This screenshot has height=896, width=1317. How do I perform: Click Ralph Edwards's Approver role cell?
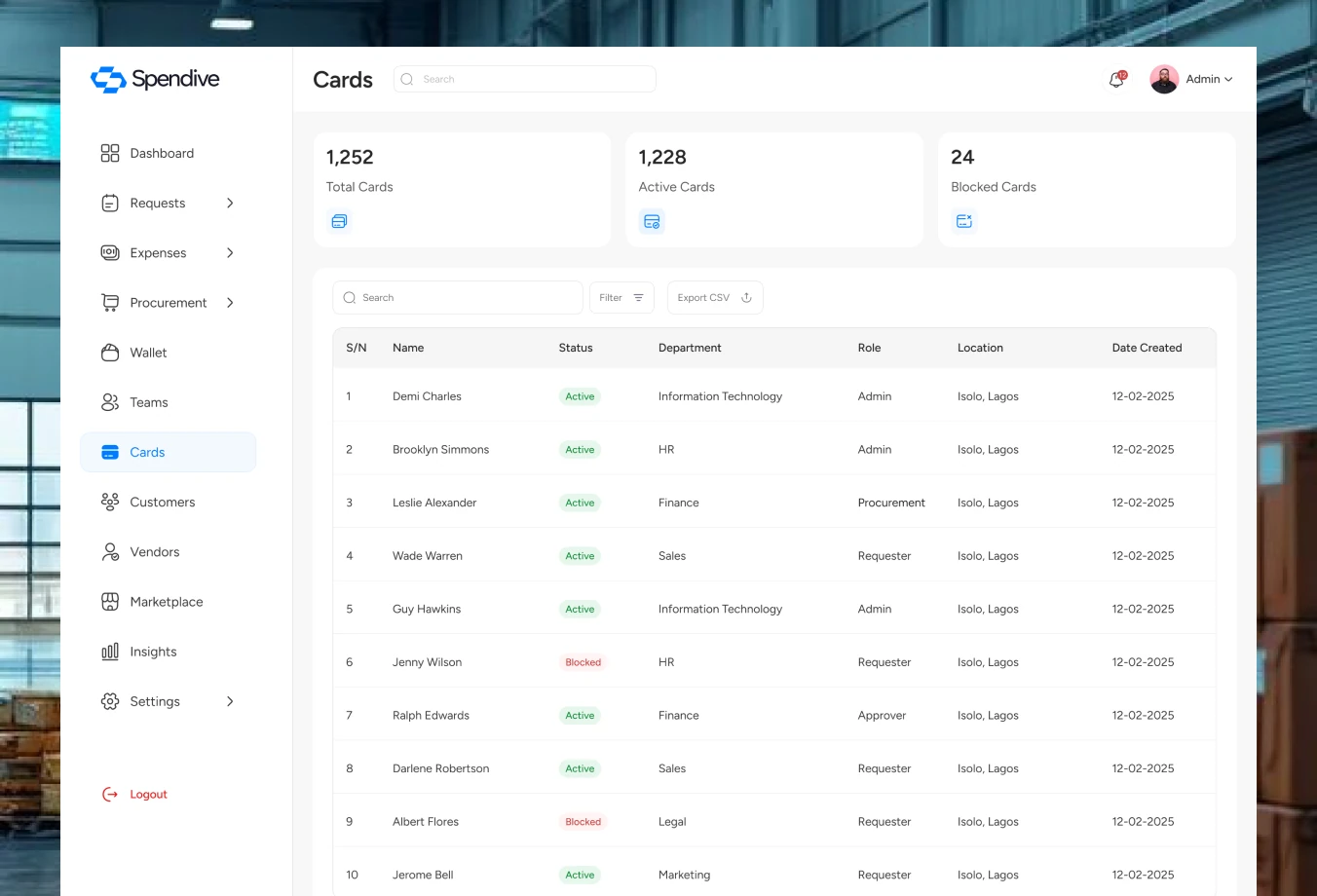pos(882,716)
